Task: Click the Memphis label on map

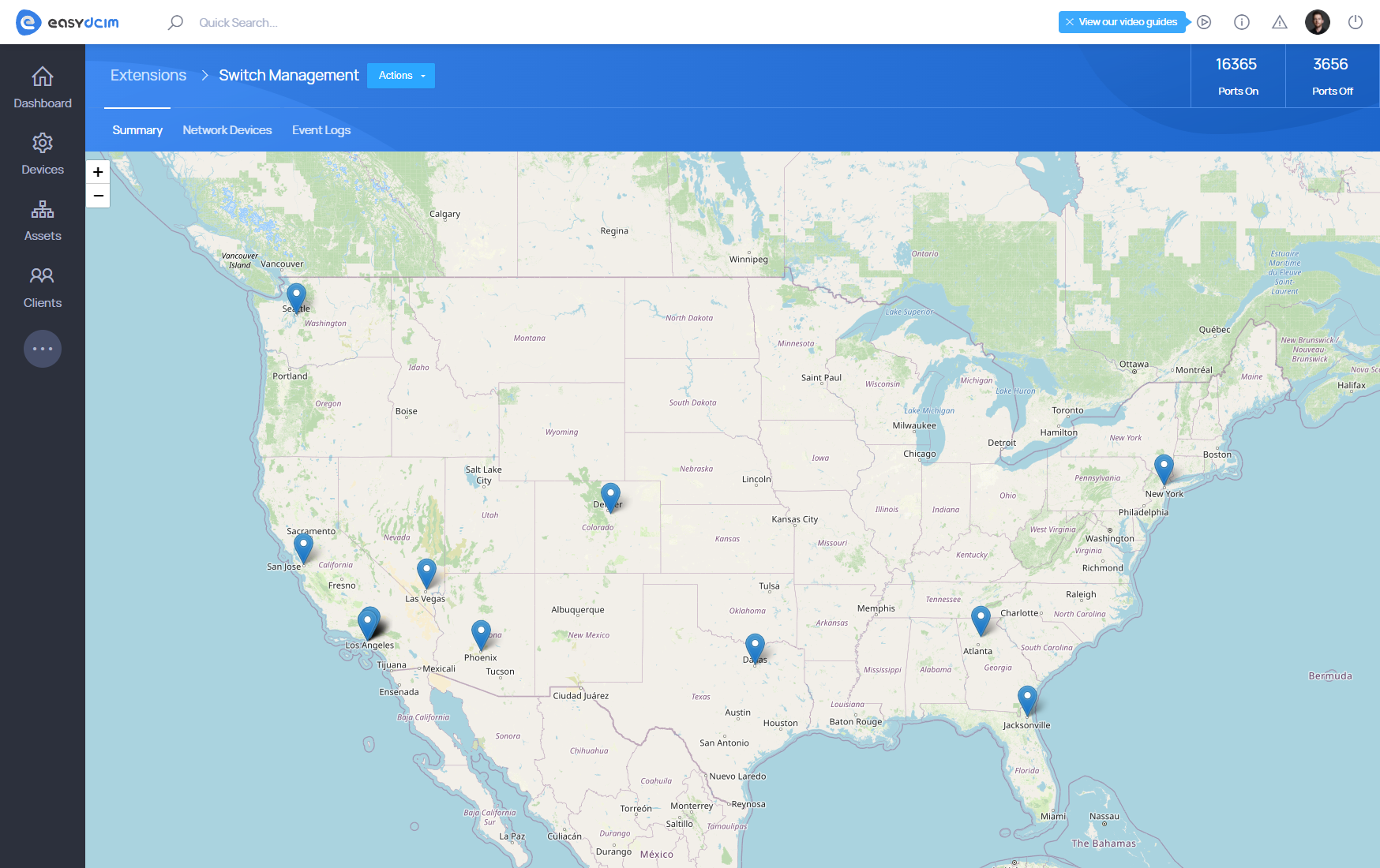Action: 876,608
